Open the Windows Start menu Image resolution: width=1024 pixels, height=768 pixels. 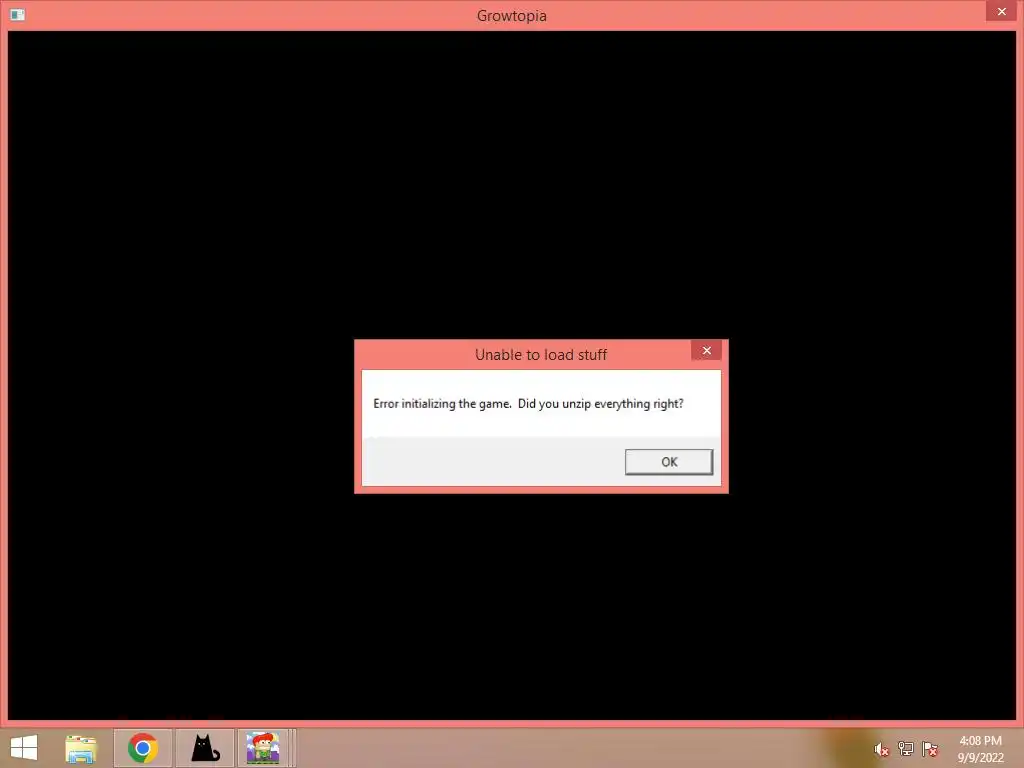click(x=24, y=748)
